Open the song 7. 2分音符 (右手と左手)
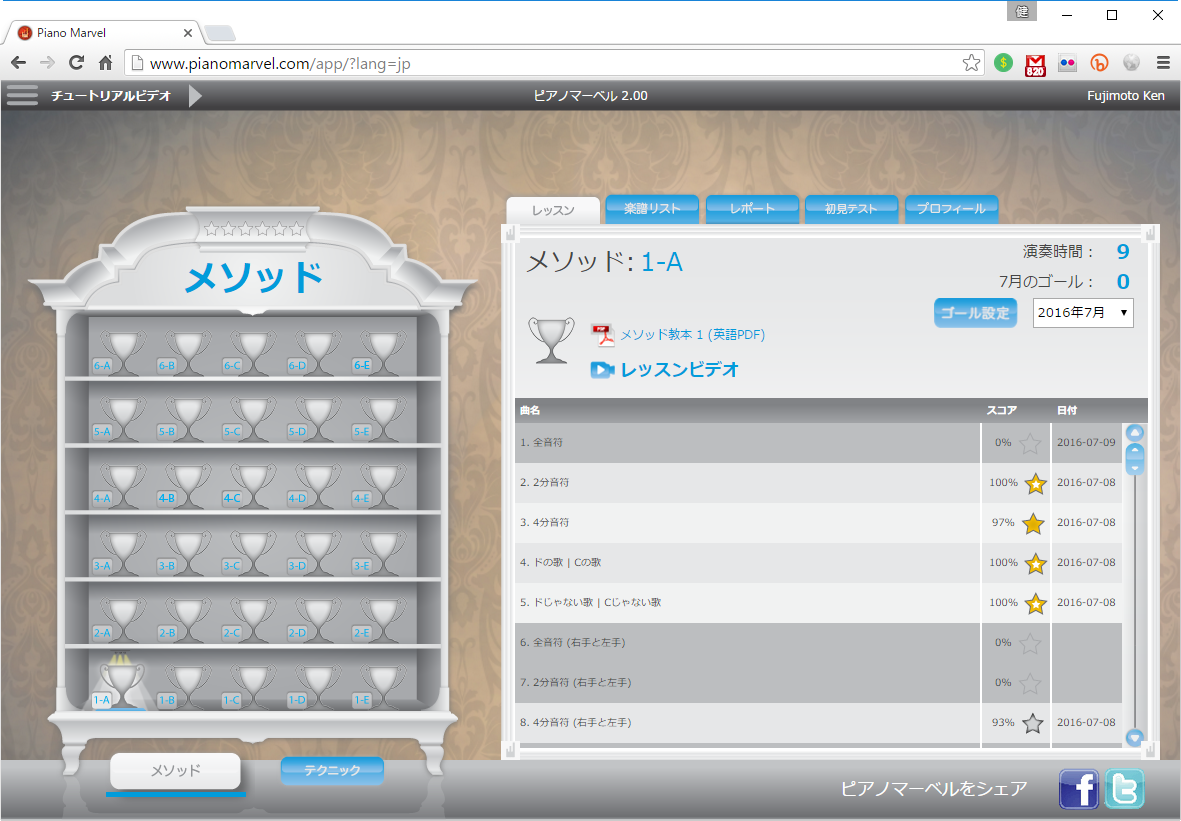Image resolution: width=1181 pixels, height=821 pixels. [x=747, y=682]
